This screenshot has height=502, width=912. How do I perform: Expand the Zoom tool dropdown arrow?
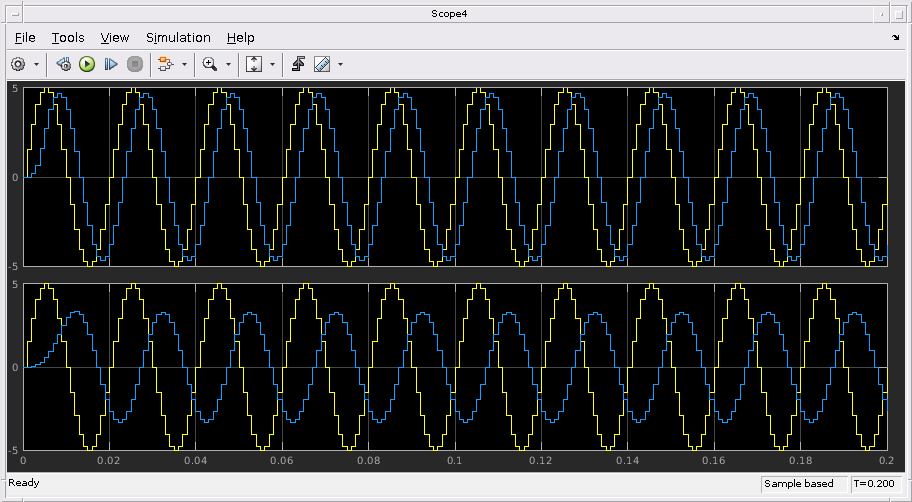228,64
